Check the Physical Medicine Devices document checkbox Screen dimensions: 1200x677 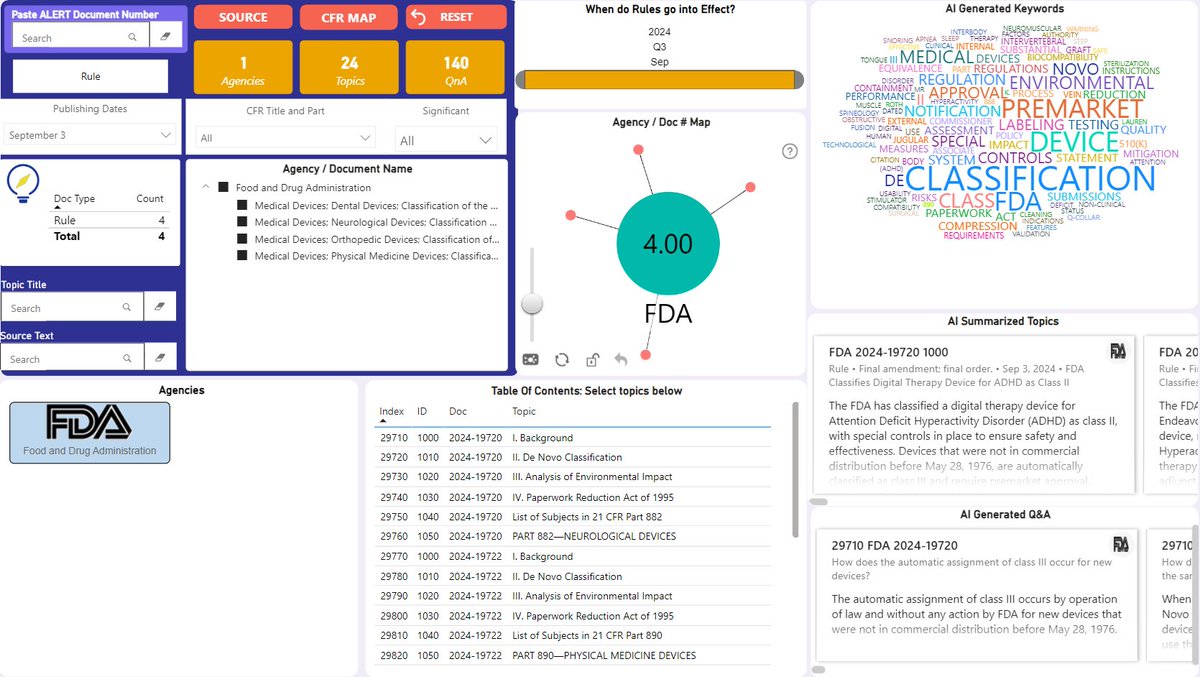click(242, 256)
